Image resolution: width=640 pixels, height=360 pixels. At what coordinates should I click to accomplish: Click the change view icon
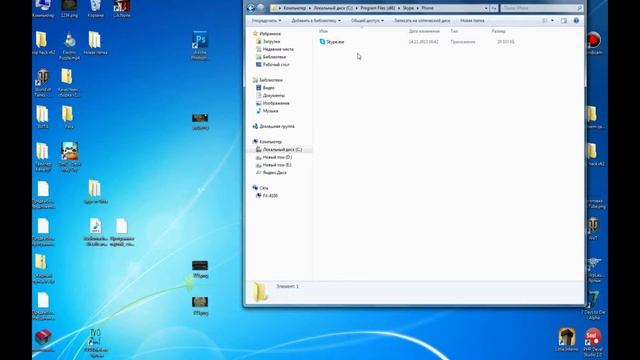(544, 20)
